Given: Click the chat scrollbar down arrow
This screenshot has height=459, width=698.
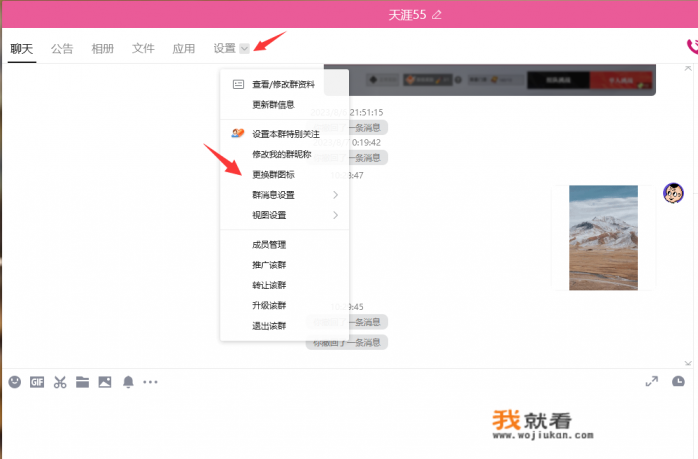Looking at the screenshot, I should (x=688, y=363).
